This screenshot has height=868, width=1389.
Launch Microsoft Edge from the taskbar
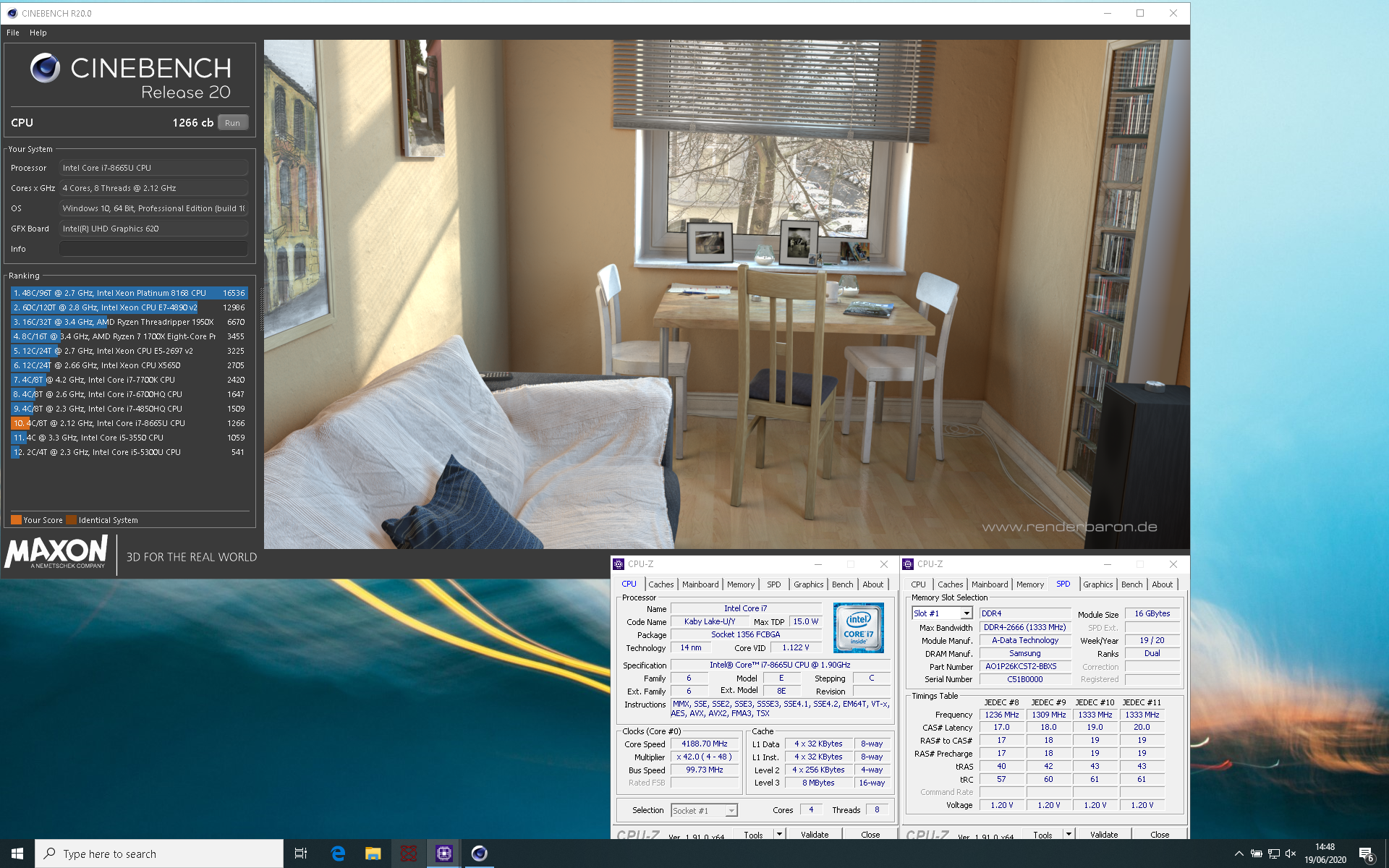(338, 854)
